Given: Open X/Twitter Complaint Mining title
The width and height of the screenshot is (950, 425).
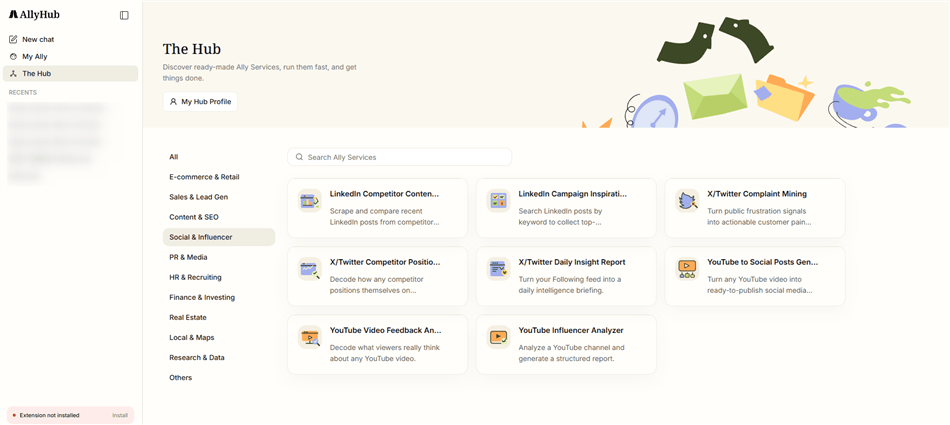Looking at the screenshot, I should click(757, 194).
